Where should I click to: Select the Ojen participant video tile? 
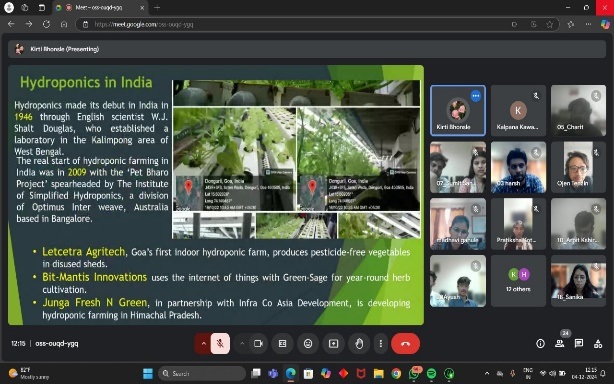[578, 168]
